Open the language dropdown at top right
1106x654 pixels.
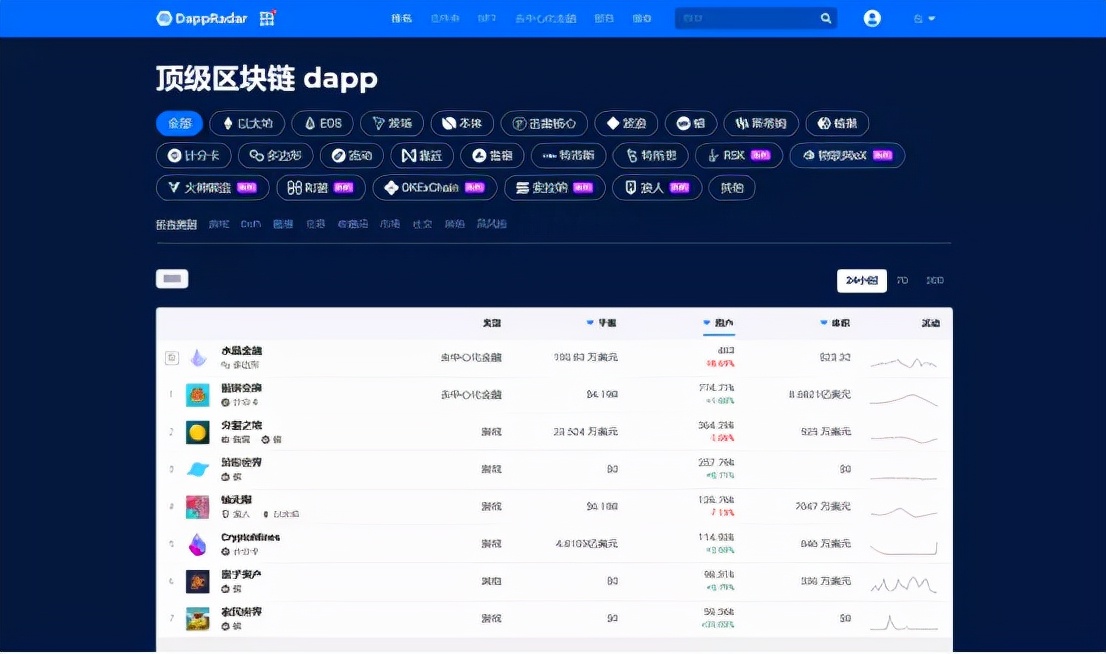(924, 17)
